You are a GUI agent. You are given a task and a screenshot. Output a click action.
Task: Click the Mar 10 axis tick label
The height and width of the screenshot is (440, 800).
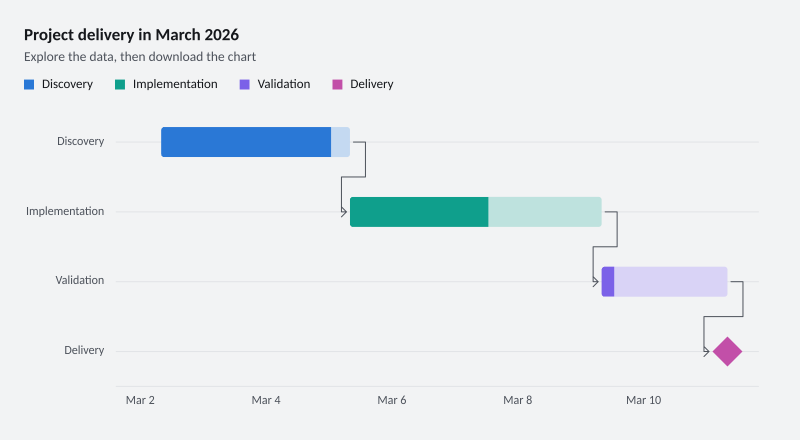(643, 400)
